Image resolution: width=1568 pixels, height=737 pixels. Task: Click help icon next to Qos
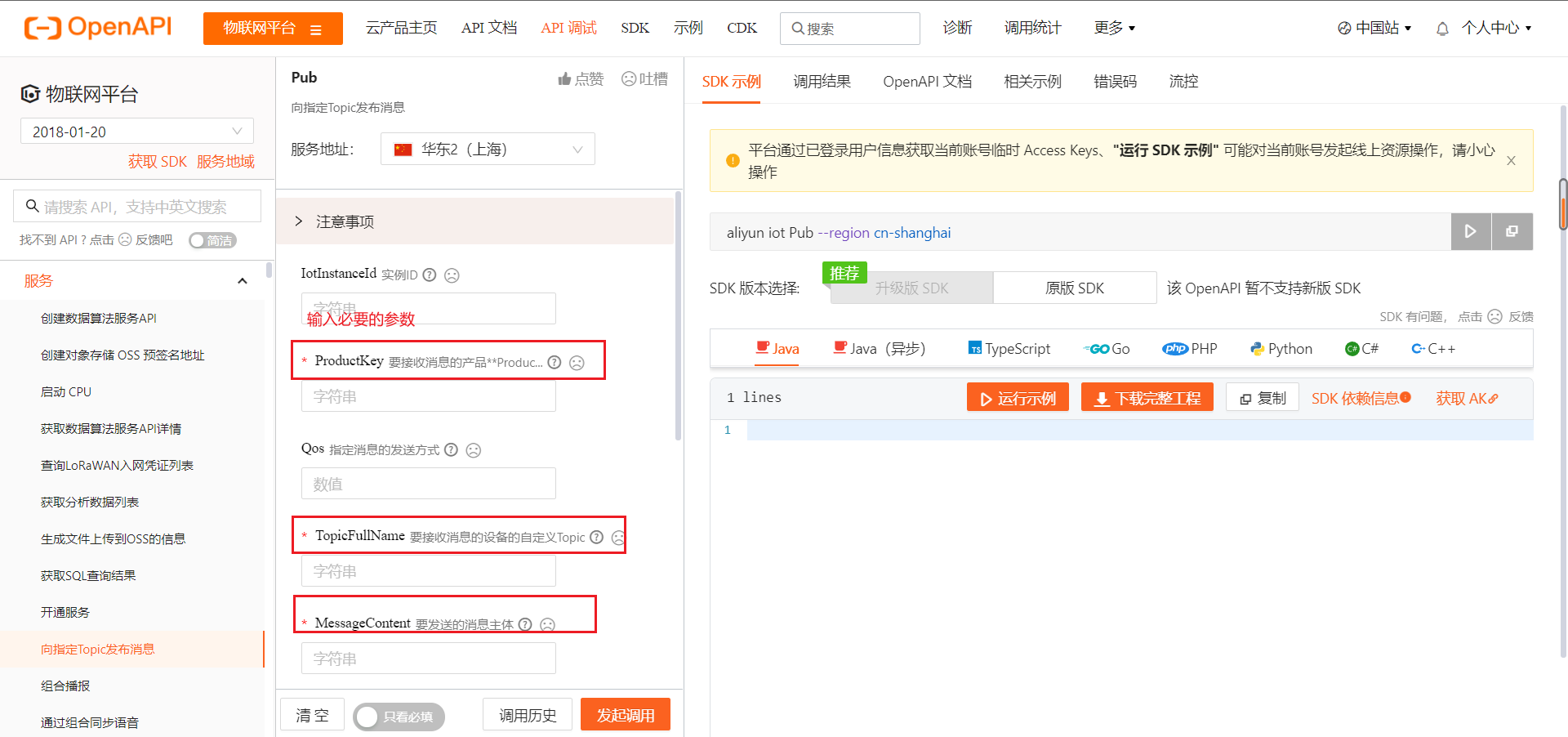[x=451, y=449]
